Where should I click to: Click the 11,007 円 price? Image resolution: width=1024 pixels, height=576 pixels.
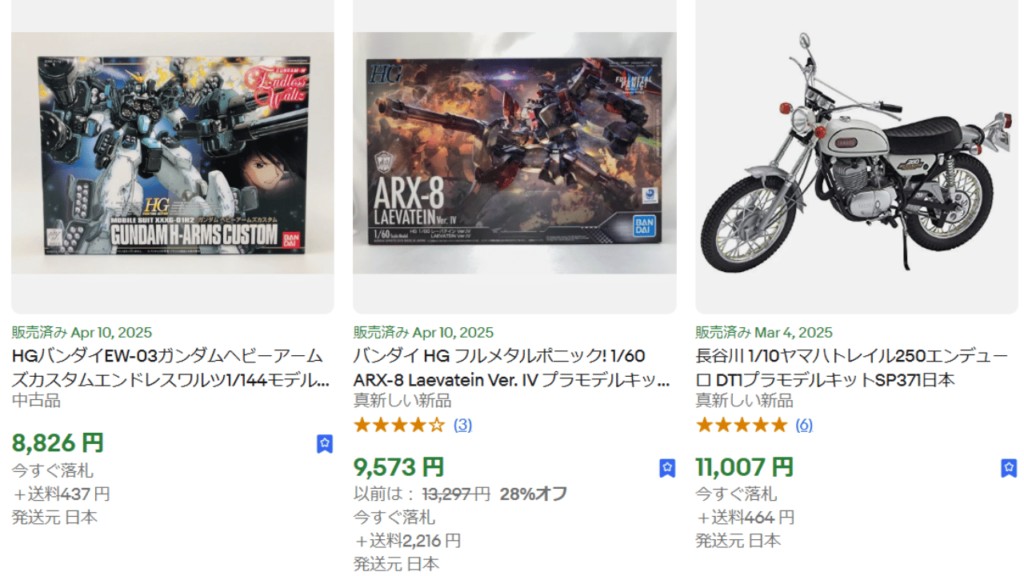(744, 467)
